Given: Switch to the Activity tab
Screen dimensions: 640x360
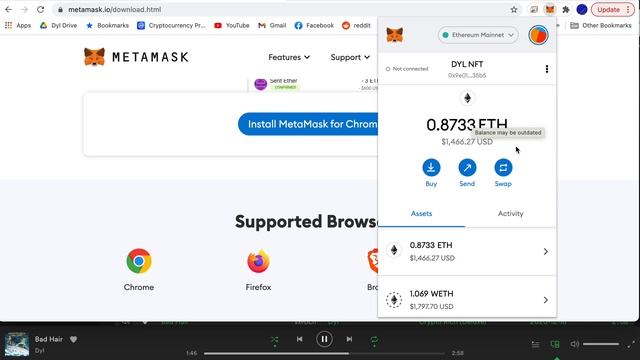Looking at the screenshot, I should 510,213.
